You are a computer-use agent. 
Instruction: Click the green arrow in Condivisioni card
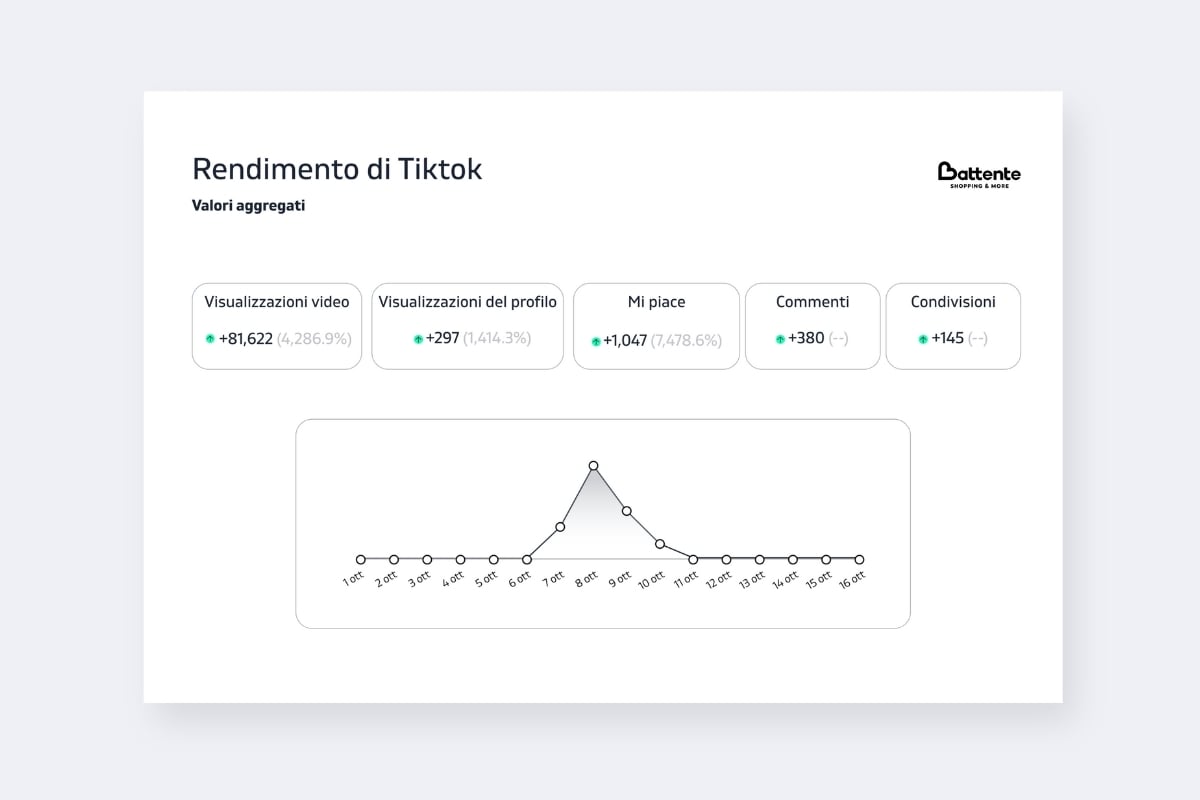tap(923, 339)
